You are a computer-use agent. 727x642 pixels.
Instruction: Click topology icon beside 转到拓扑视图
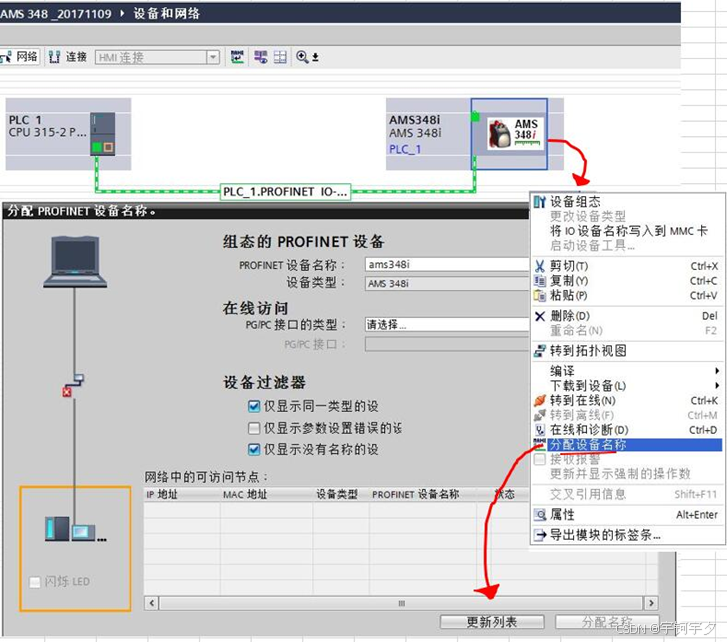click(x=540, y=351)
